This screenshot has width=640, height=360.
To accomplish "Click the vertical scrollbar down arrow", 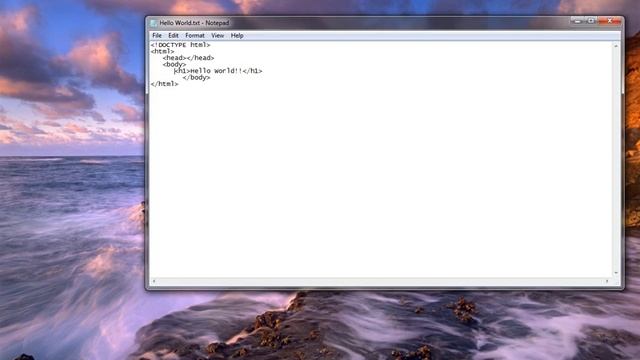I will point(616,273).
